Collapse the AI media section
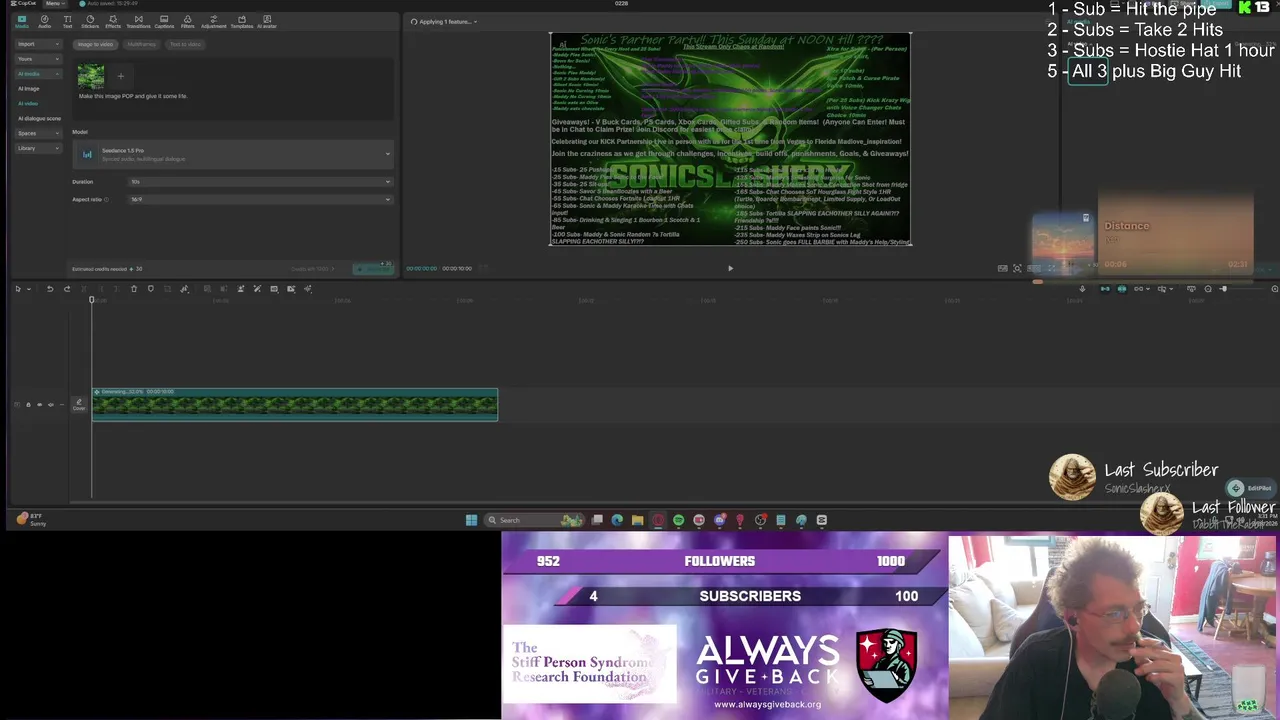Screen dimensions: 1280x720 38,74
